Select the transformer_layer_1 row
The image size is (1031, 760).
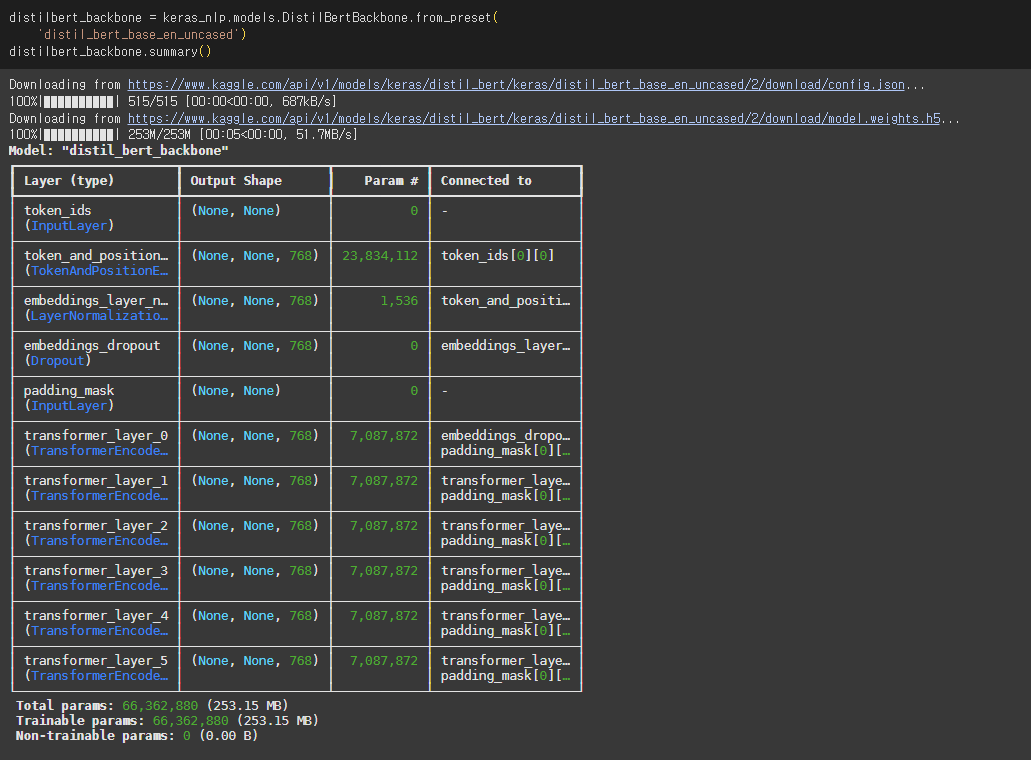point(297,488)
